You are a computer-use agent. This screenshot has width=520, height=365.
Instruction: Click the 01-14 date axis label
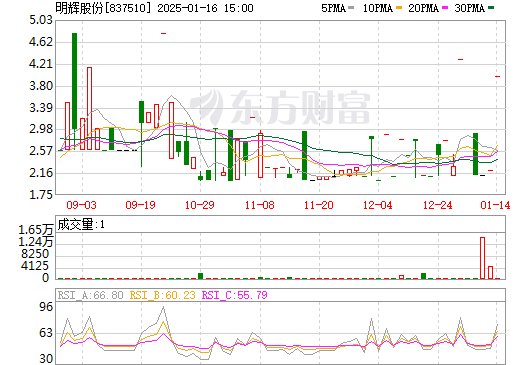click(495, 205)
